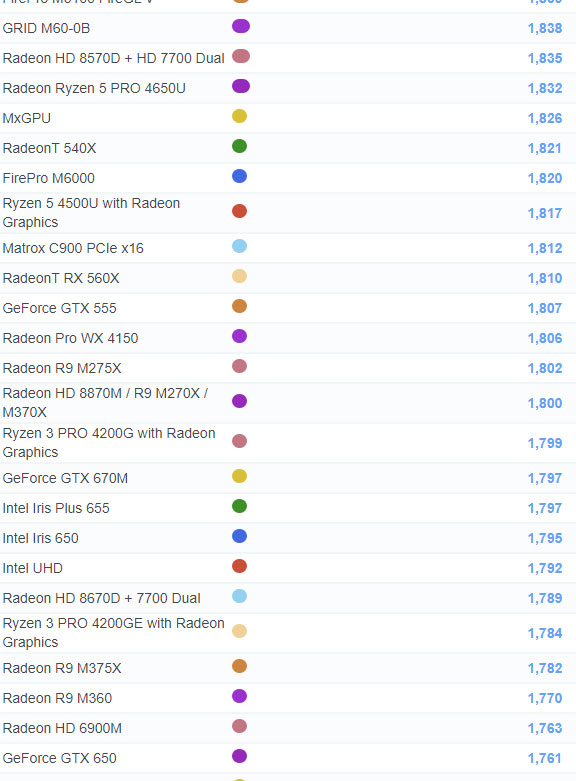The height and width of the screenshot is (781, 576).
Task: Open Ryzen 3 PRO 4200GE with Radeon Graphics
Action: [x=114, y=633]
